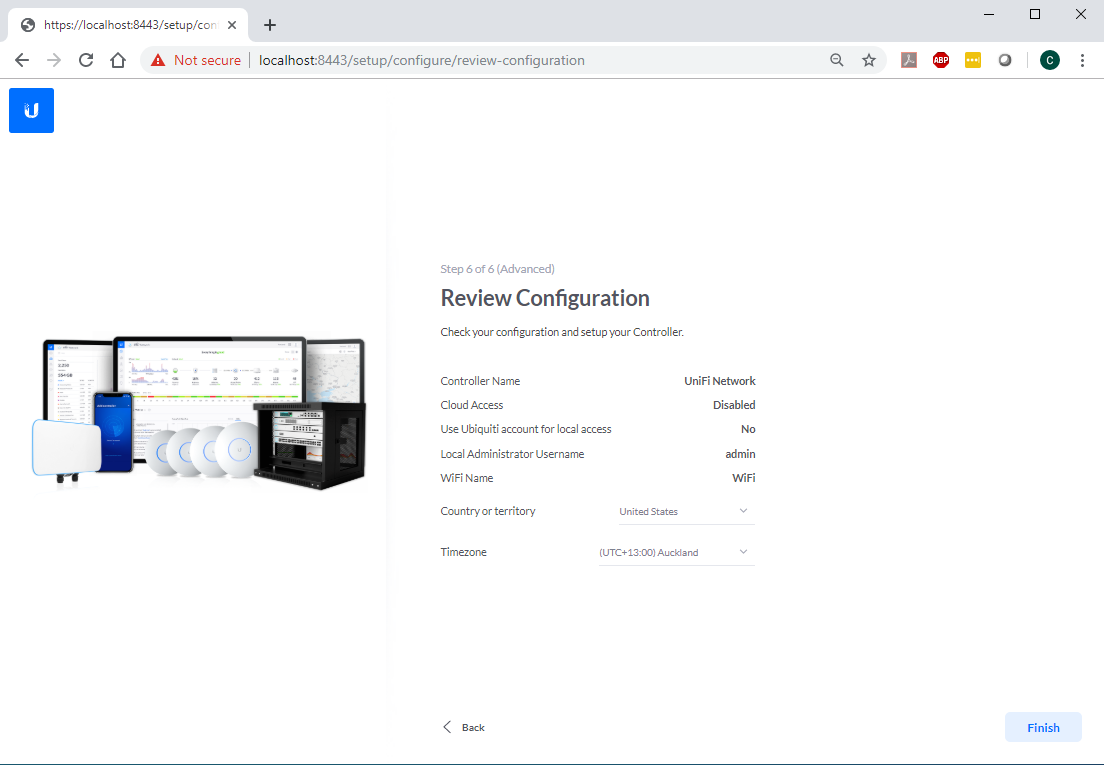Screen dimensions: 1104x765
Task: Open the Chrome profile avatar C
Action: (1050, 61)
